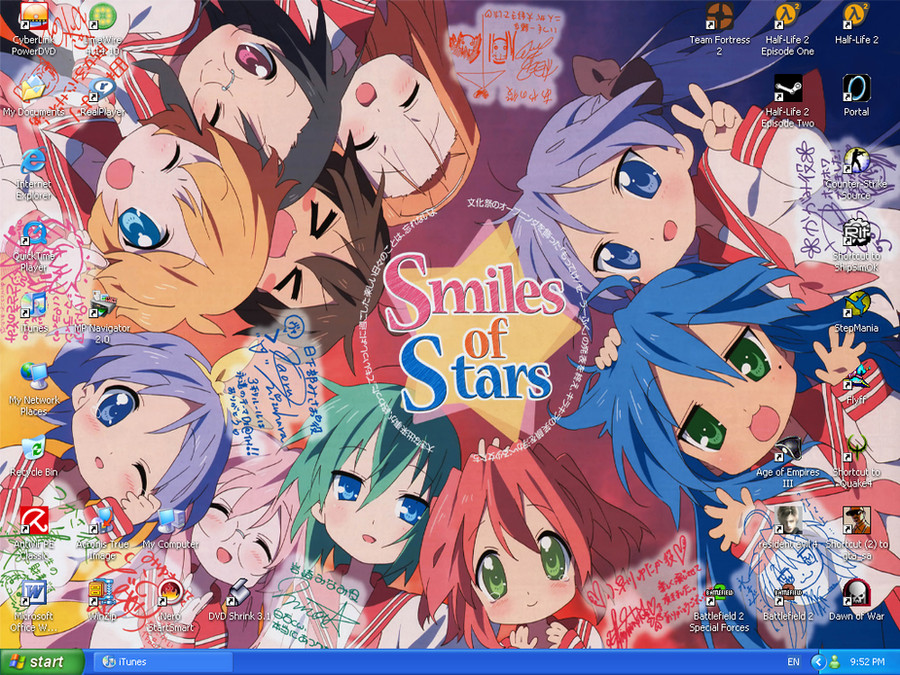Switch to the iTunes taskbar button

pos(162,662)
